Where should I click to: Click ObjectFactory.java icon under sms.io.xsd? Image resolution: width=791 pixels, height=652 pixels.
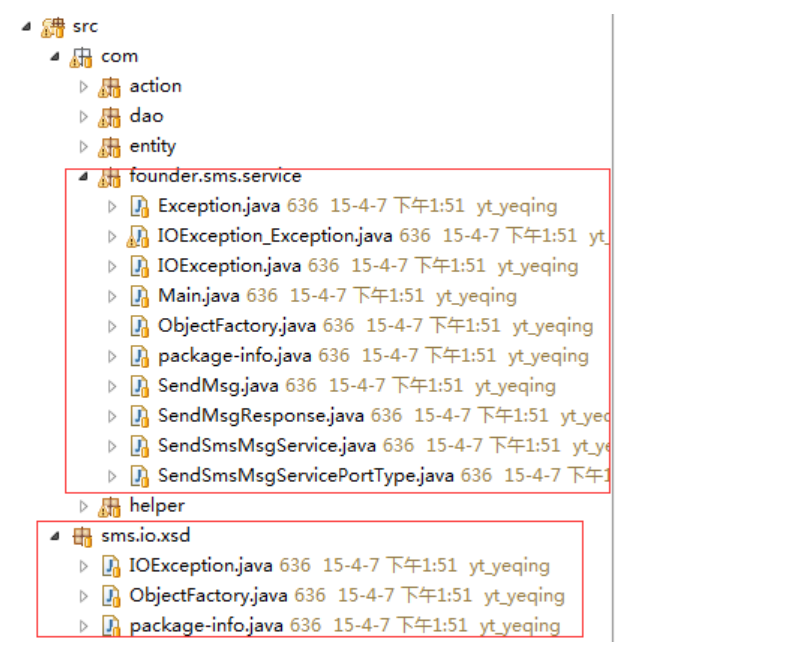pyautogui.click(x=111, y=596)
